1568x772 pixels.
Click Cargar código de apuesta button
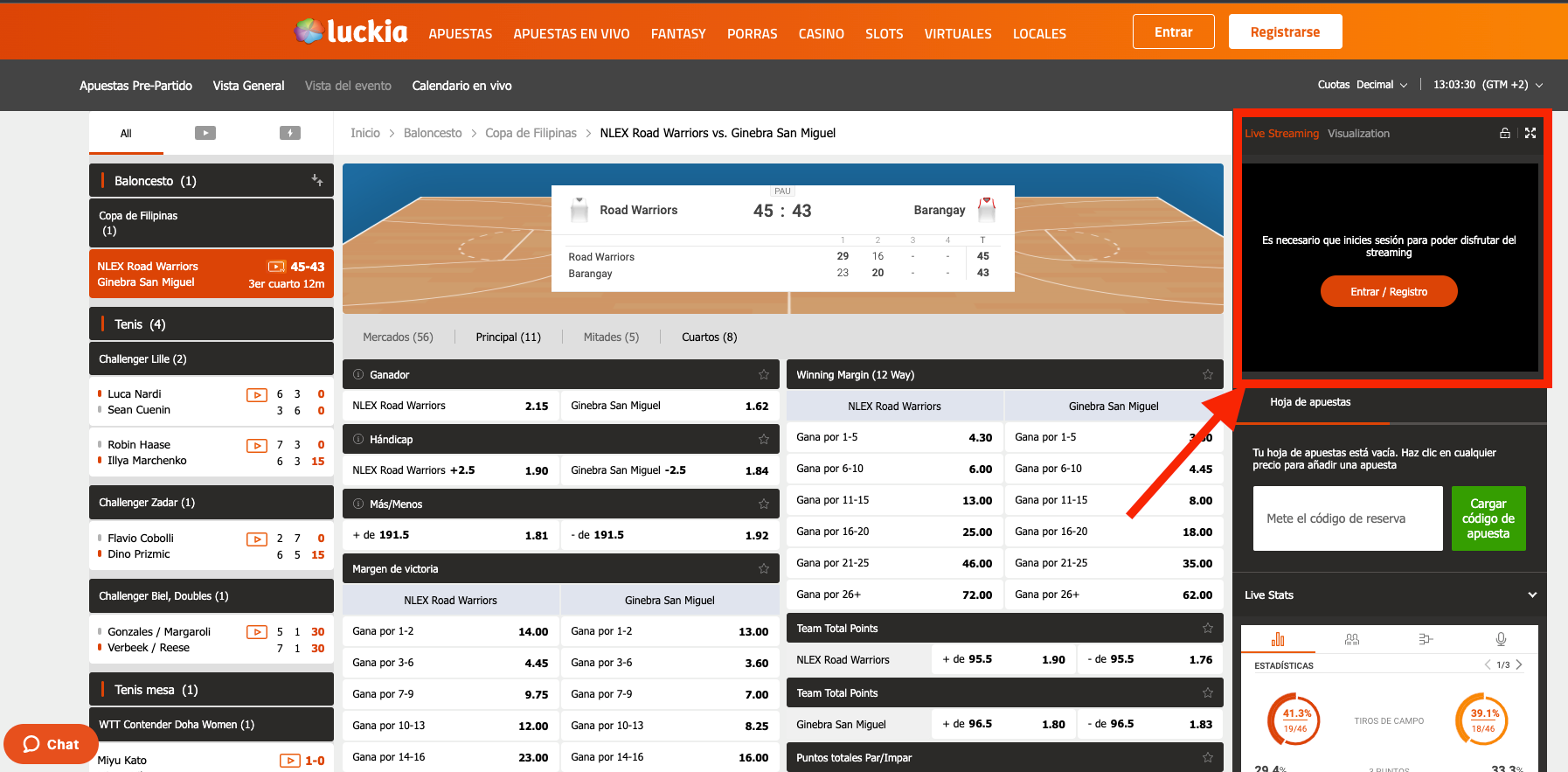click(1488, 518)
